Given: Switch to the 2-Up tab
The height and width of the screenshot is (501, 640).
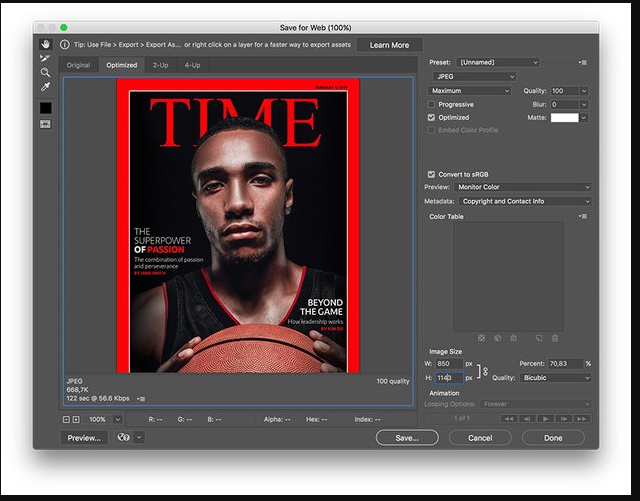Looking at the screenshot, I should [x=160, y=65].
